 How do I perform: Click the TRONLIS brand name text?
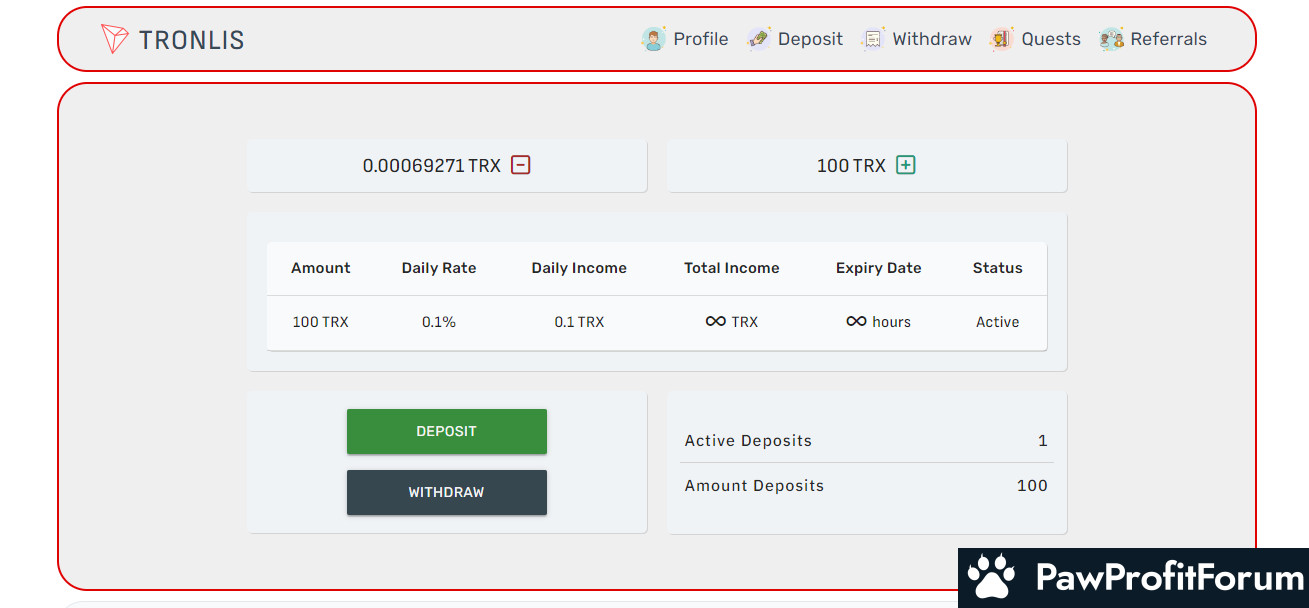click(191, 40)
